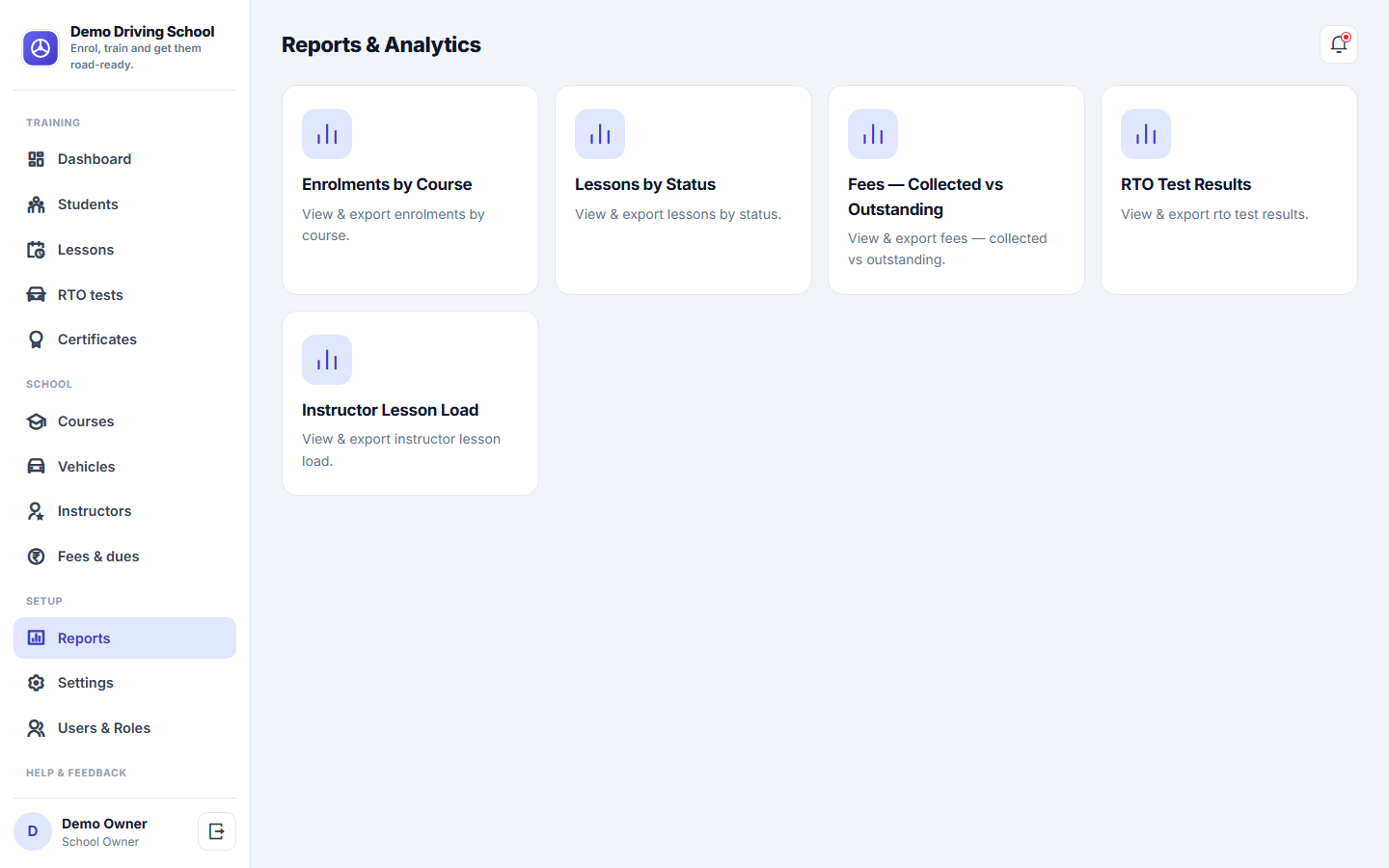Screen dimensions: 1389x868
Task: Click 'View & export lessons by status.' text
Action: pyautogui.click(x=678, y=214)
